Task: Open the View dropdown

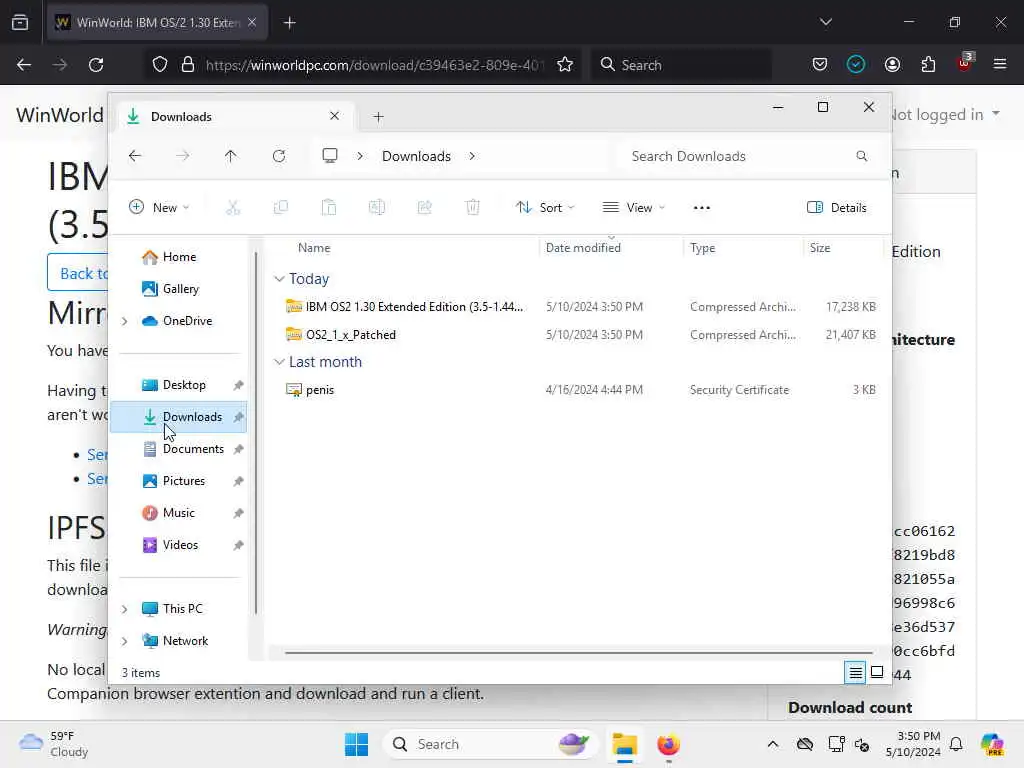Action: 633,208
